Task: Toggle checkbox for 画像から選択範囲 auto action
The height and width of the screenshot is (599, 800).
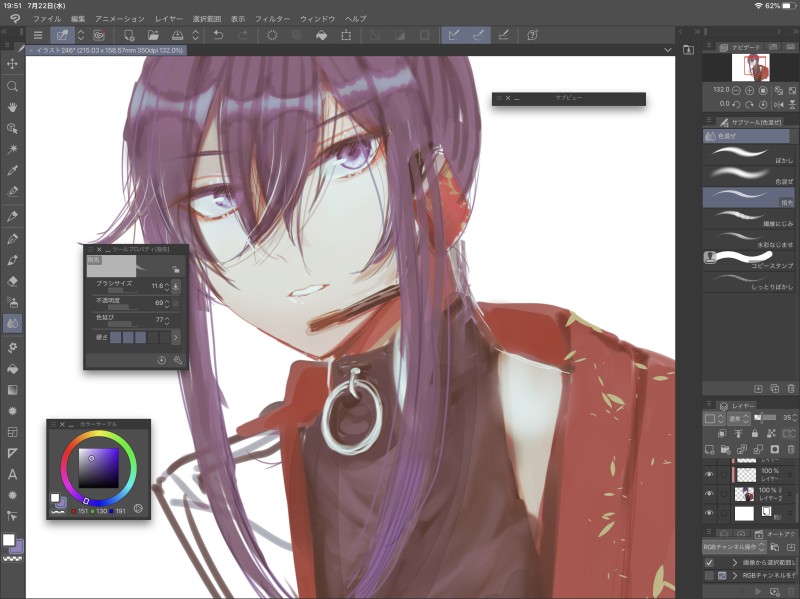Action: click(x=709, y=562)
